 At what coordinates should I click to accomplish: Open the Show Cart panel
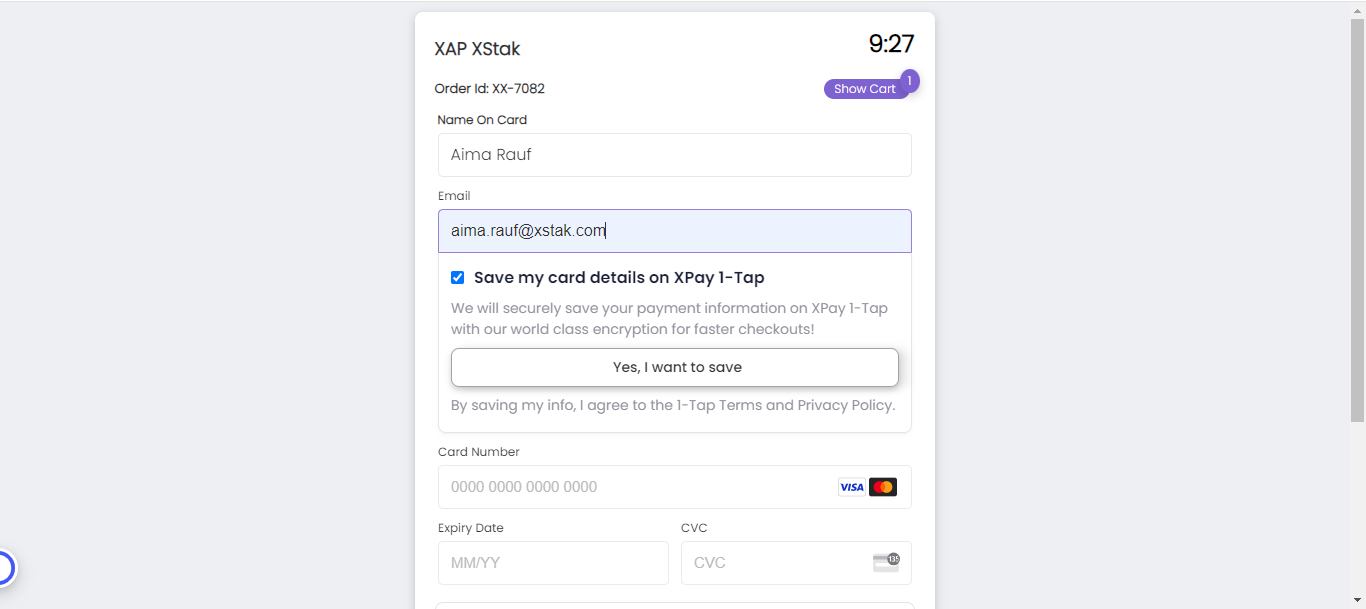tap(864, 89)
